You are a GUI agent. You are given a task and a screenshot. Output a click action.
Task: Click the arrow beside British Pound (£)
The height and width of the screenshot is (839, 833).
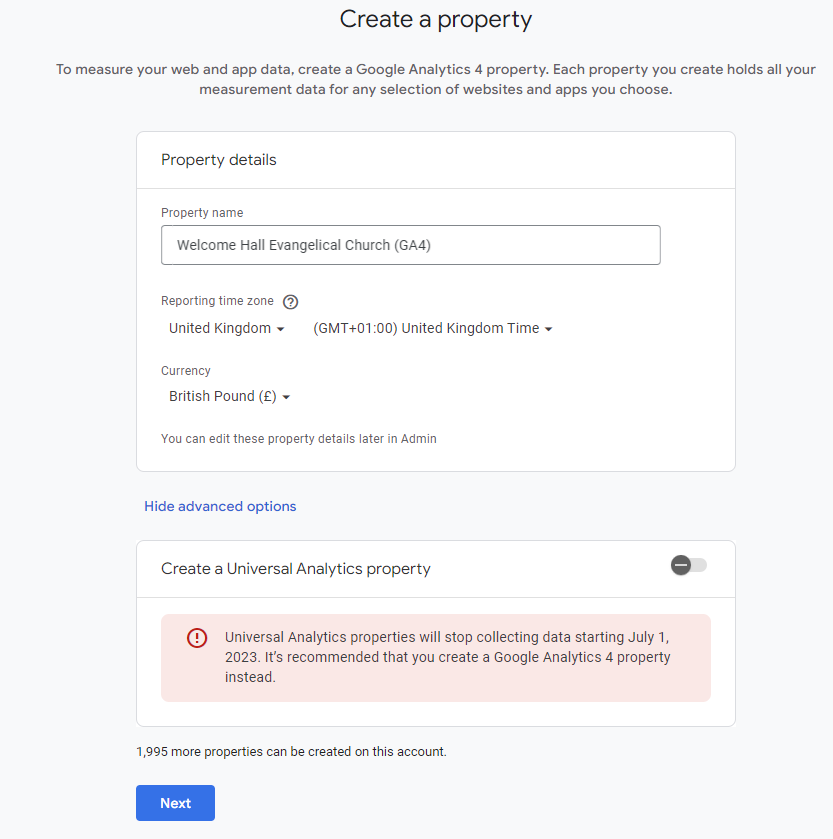[286, 397]
